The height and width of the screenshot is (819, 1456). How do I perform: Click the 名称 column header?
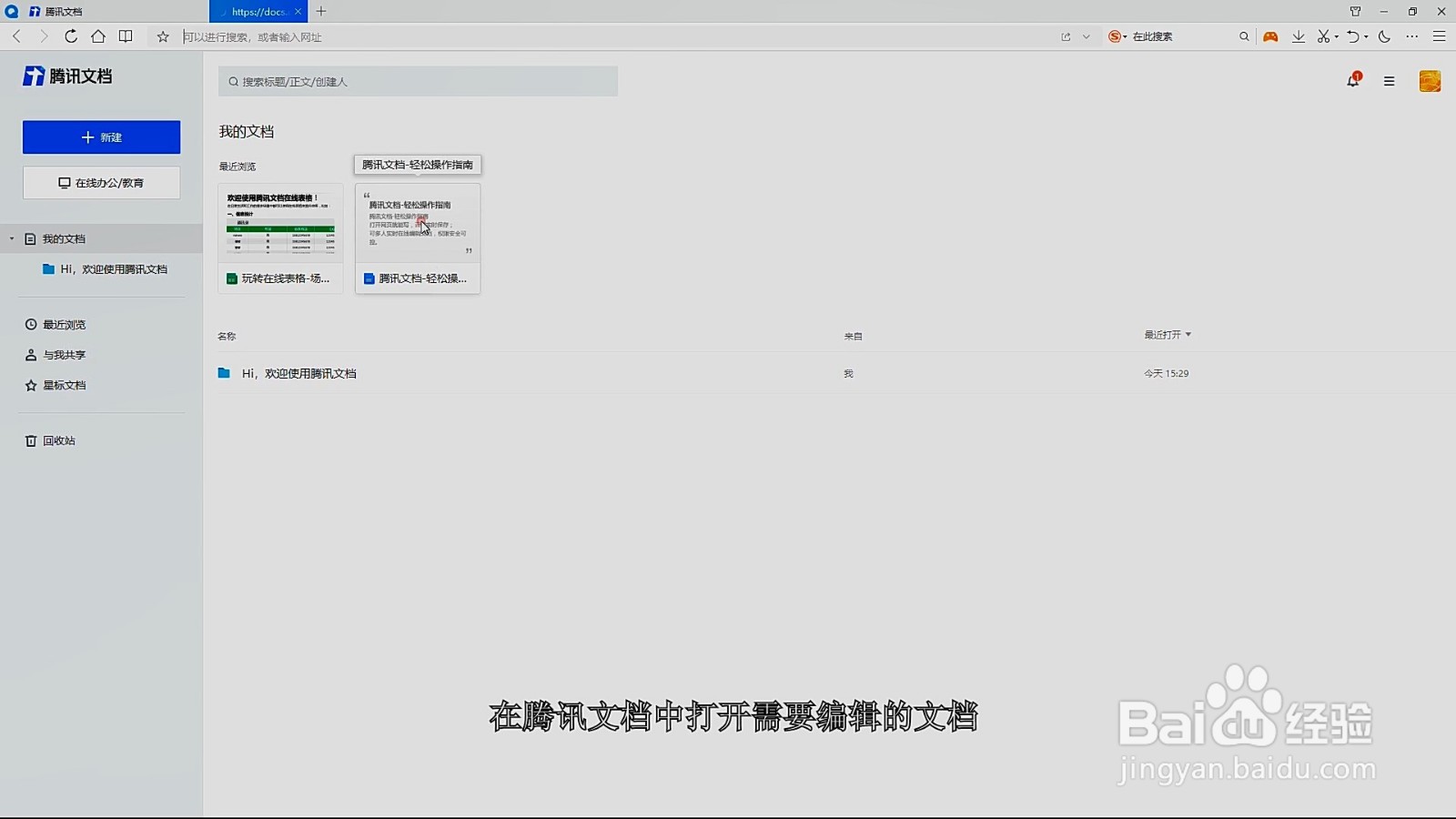[x=227, y=337]
